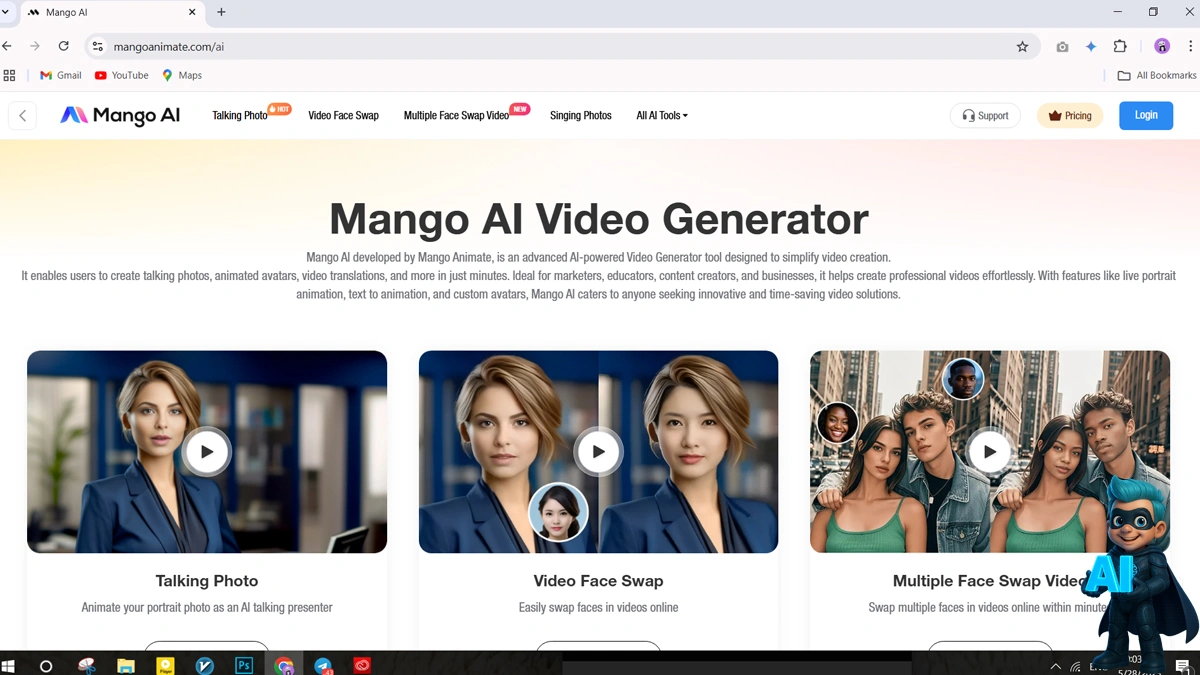Play the Talking Photo preview video

(x=207, y=451)
